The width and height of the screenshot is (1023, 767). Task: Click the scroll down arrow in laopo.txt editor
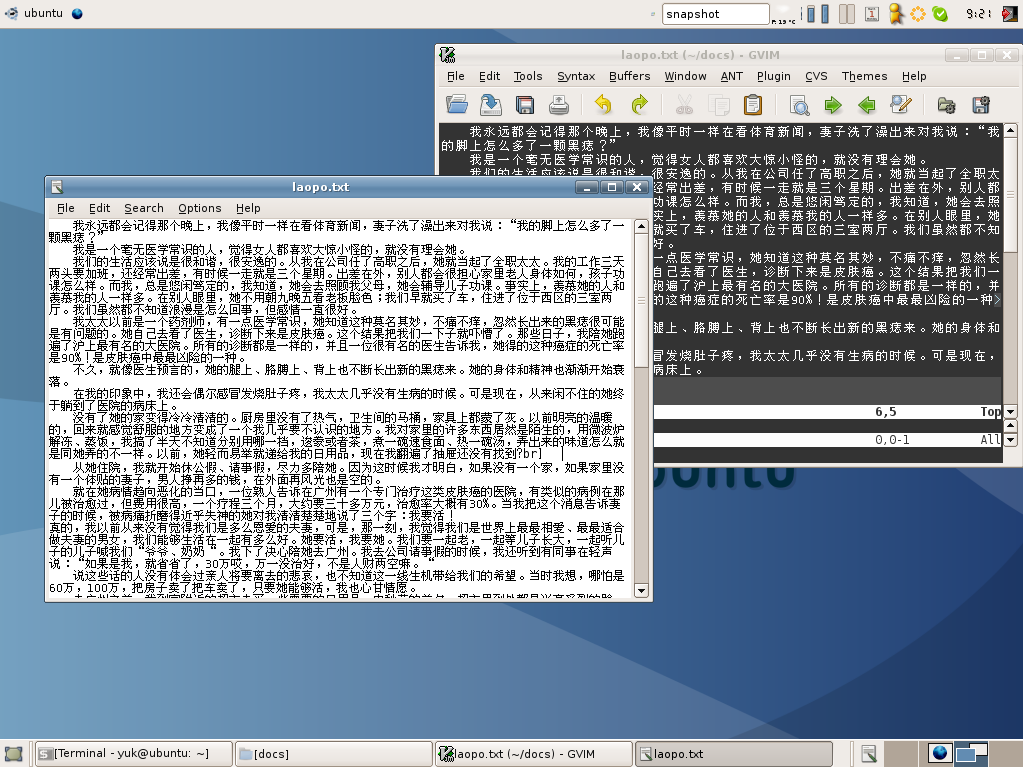pos(641,591)
